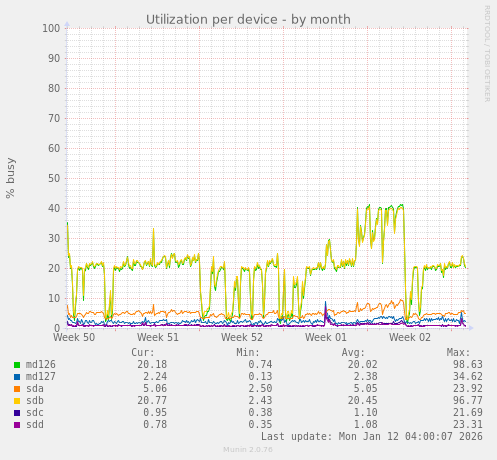Image resolution: width=497 pixels, height=460 pixels.
Task: Click the sdb yellow legend swatch
Action: click(x=17, y=401)
